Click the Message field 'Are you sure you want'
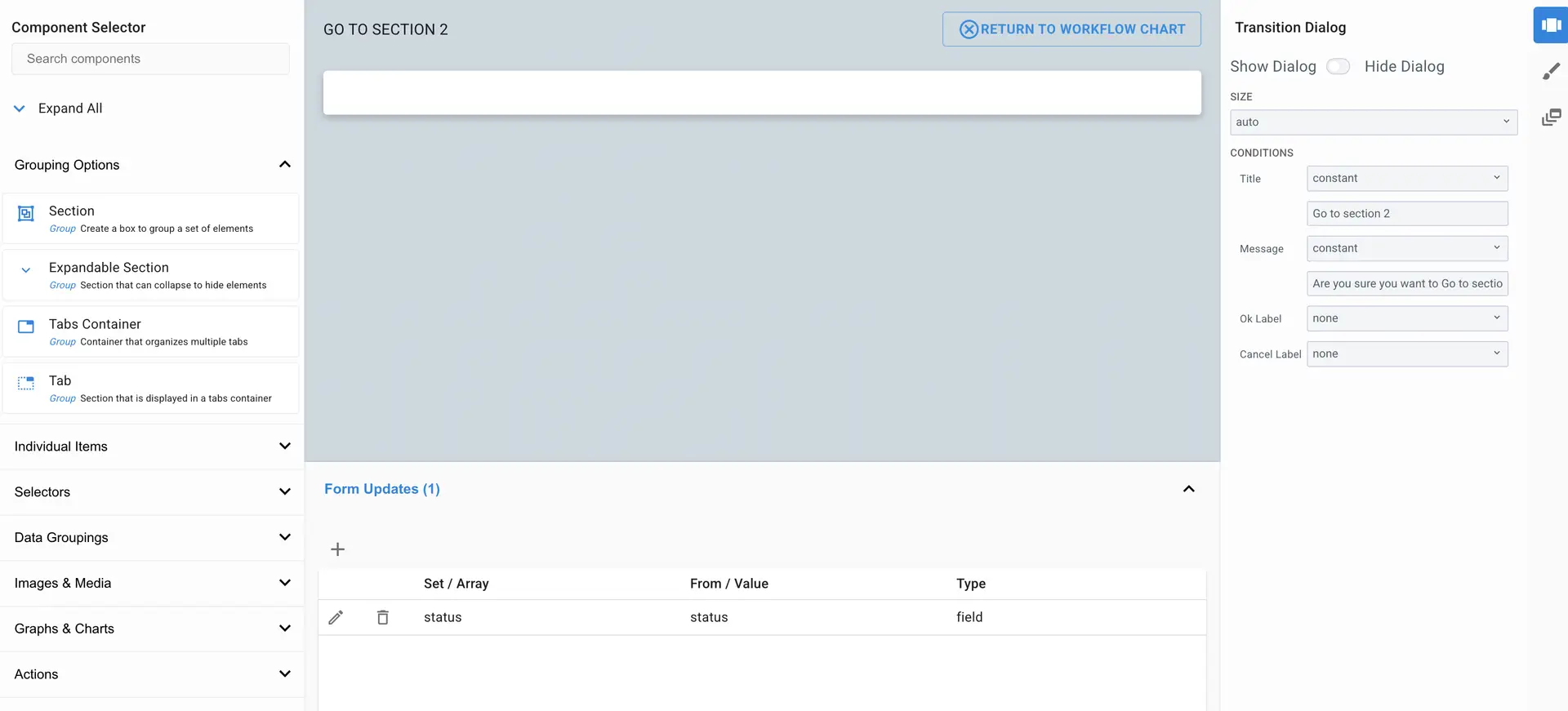Viewport: 1568px width, 711px height. click(1407, 283)
